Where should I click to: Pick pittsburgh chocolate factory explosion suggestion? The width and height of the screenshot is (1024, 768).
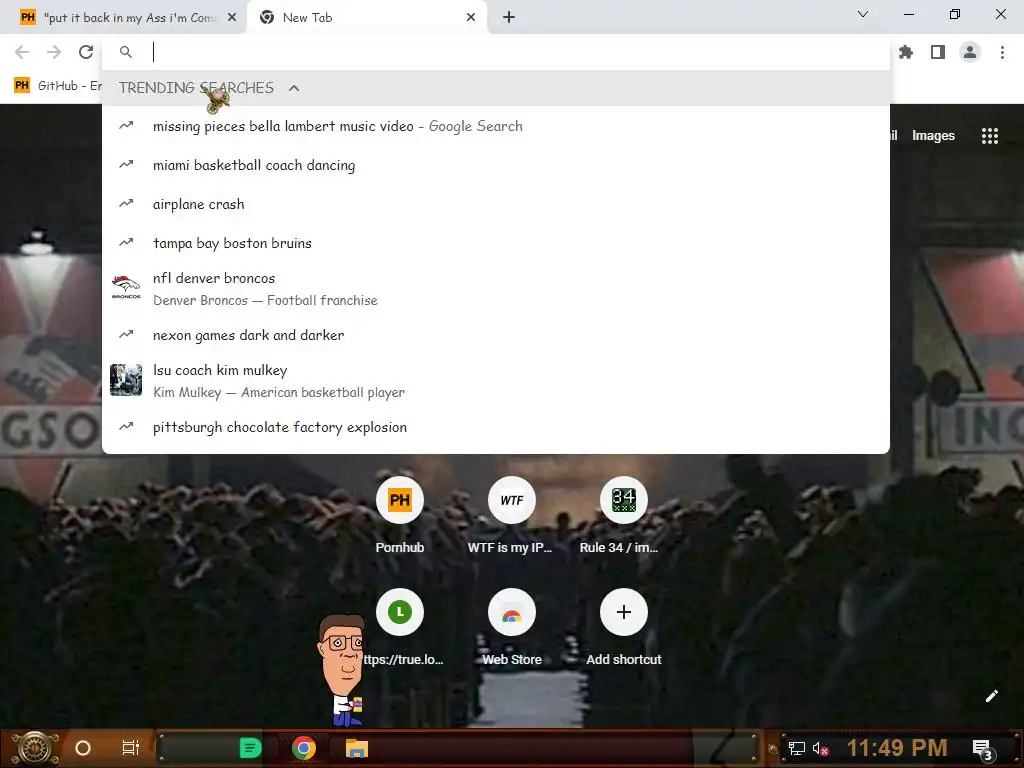[496, 427]
